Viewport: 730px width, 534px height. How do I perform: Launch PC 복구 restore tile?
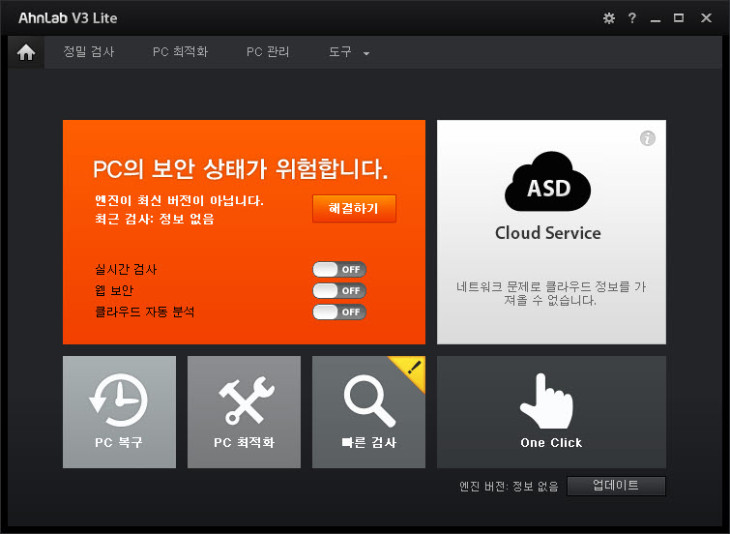point(119,412)
